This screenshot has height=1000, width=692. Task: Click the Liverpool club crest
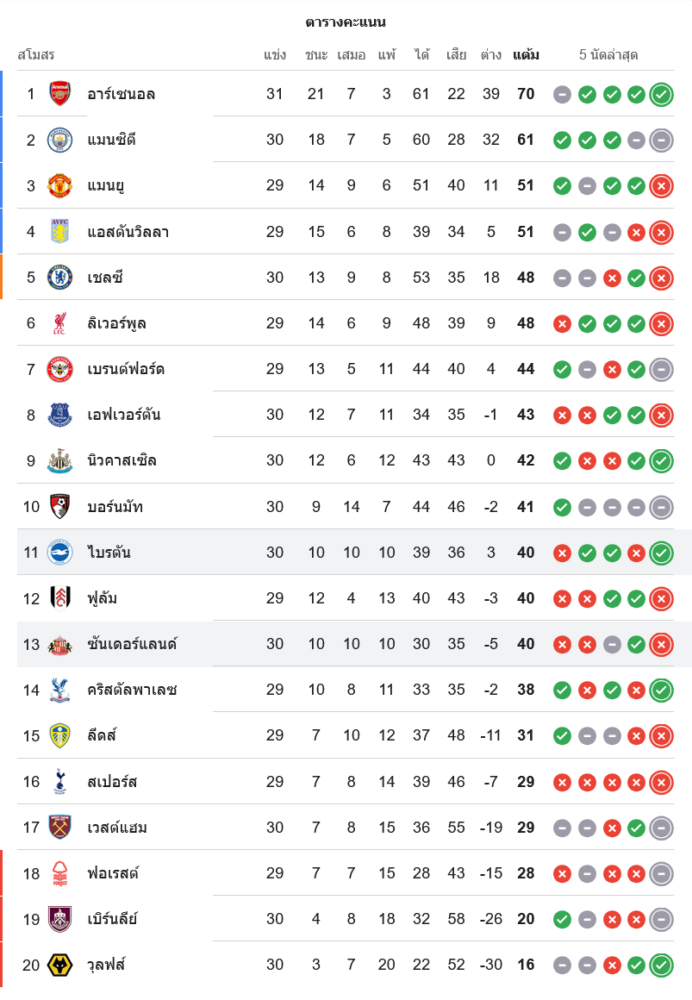click(61, 323)
